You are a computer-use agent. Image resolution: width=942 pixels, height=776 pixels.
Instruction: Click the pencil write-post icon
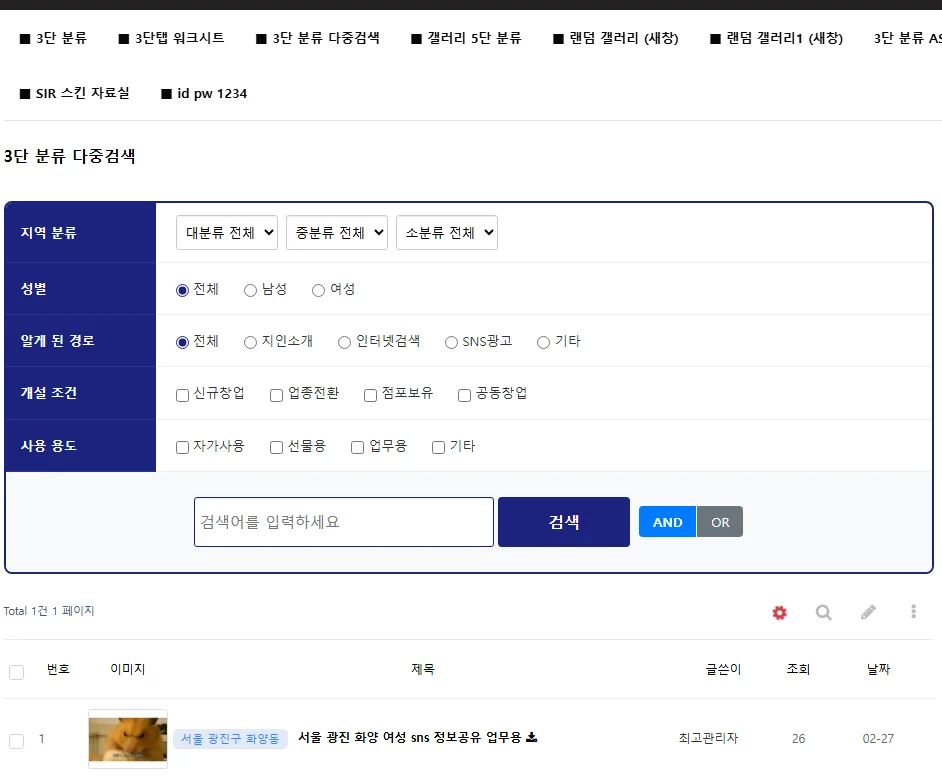(x=868, y=612)
